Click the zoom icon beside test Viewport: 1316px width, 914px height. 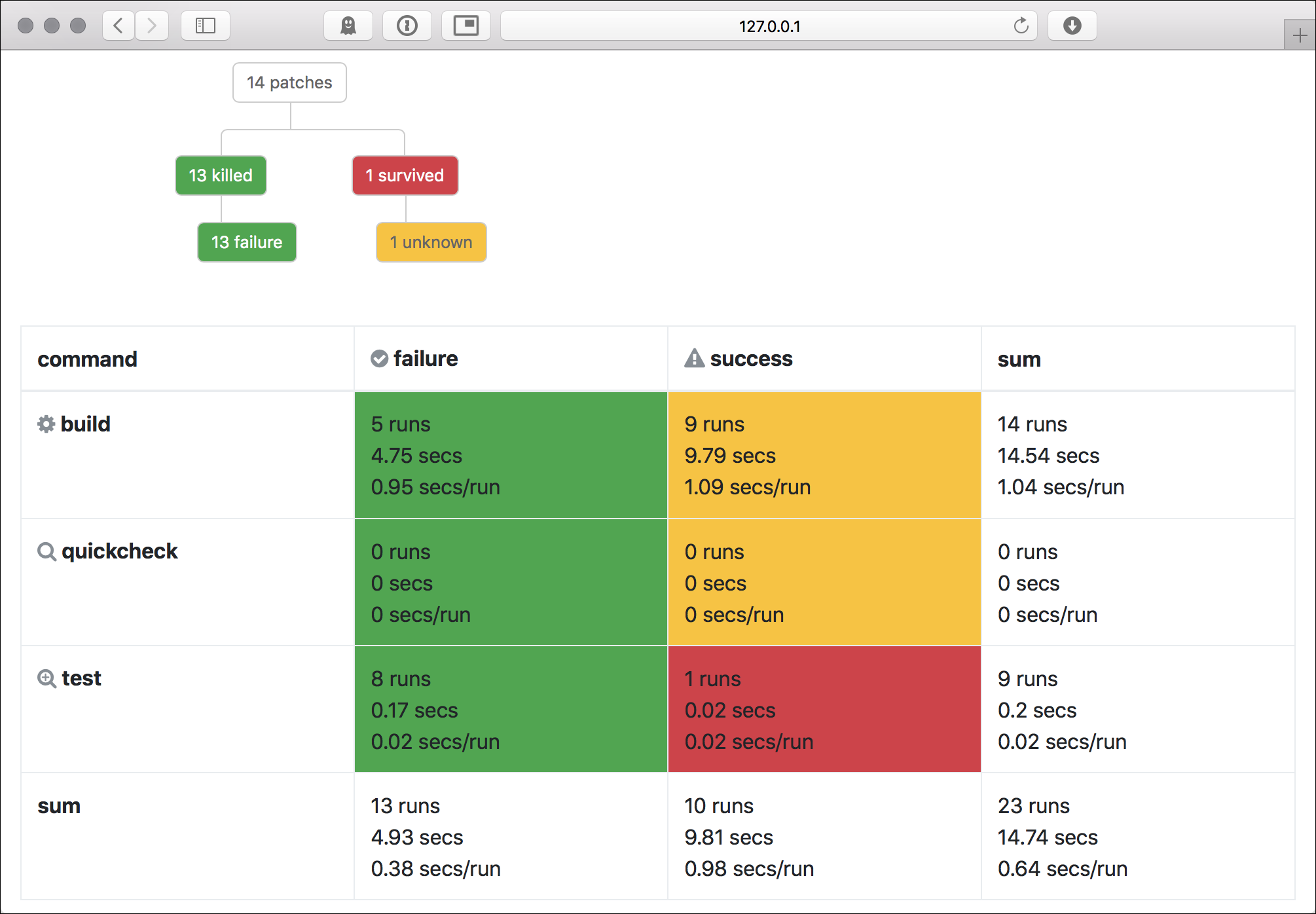click(x=46, y=679)
